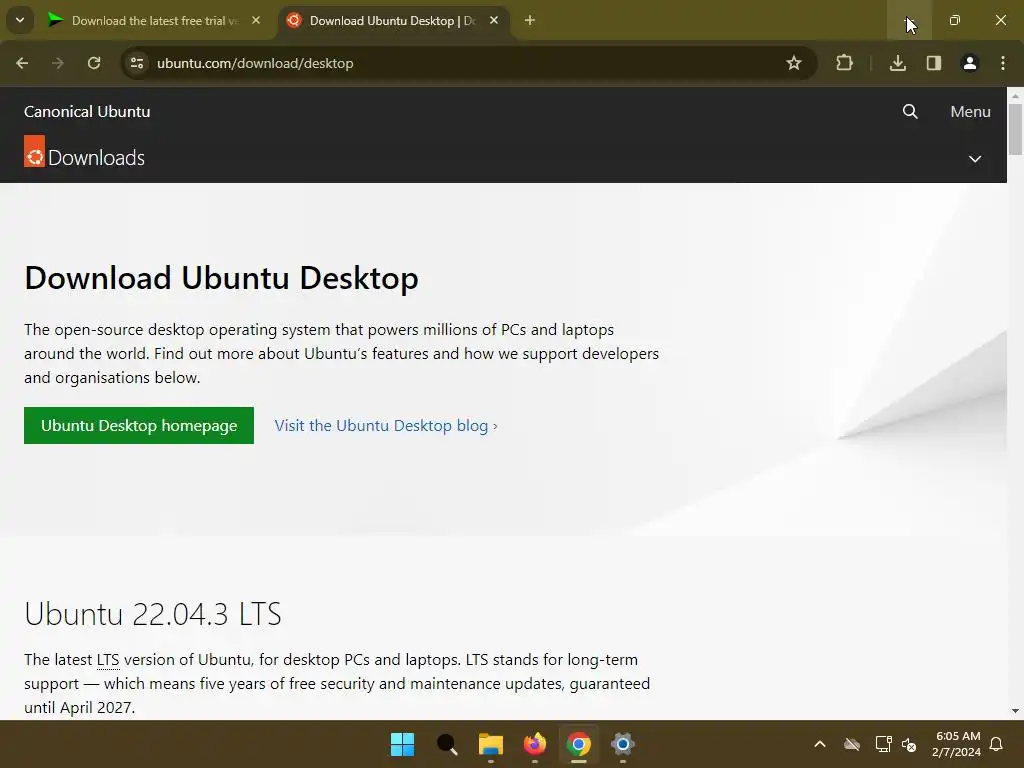Restore down the Chrome window
Image resolution: width=1024 pixels, height=768 pixels.
pos(955,21)
